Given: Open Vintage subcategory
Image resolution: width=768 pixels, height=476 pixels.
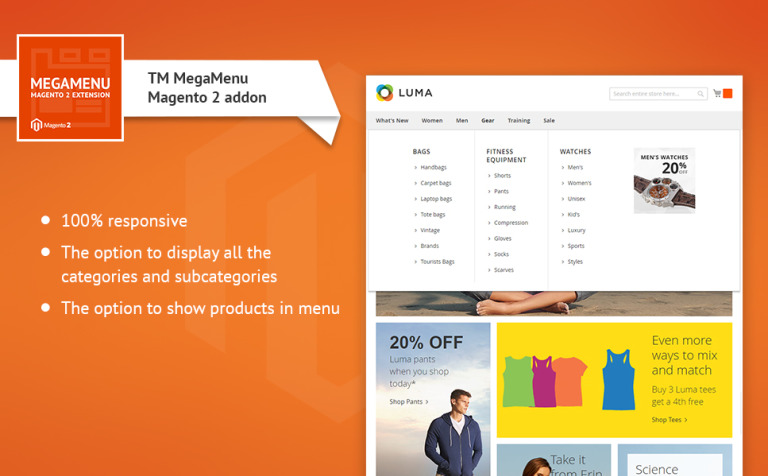Looking at the screenshot, I should [x=430, y=230].
